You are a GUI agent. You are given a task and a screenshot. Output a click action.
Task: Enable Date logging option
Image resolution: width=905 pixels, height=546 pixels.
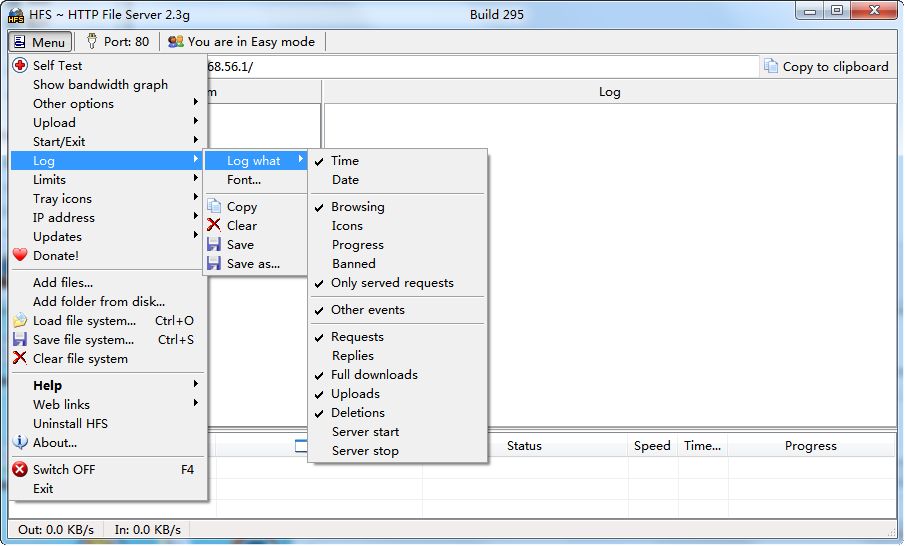click(345, 180)
